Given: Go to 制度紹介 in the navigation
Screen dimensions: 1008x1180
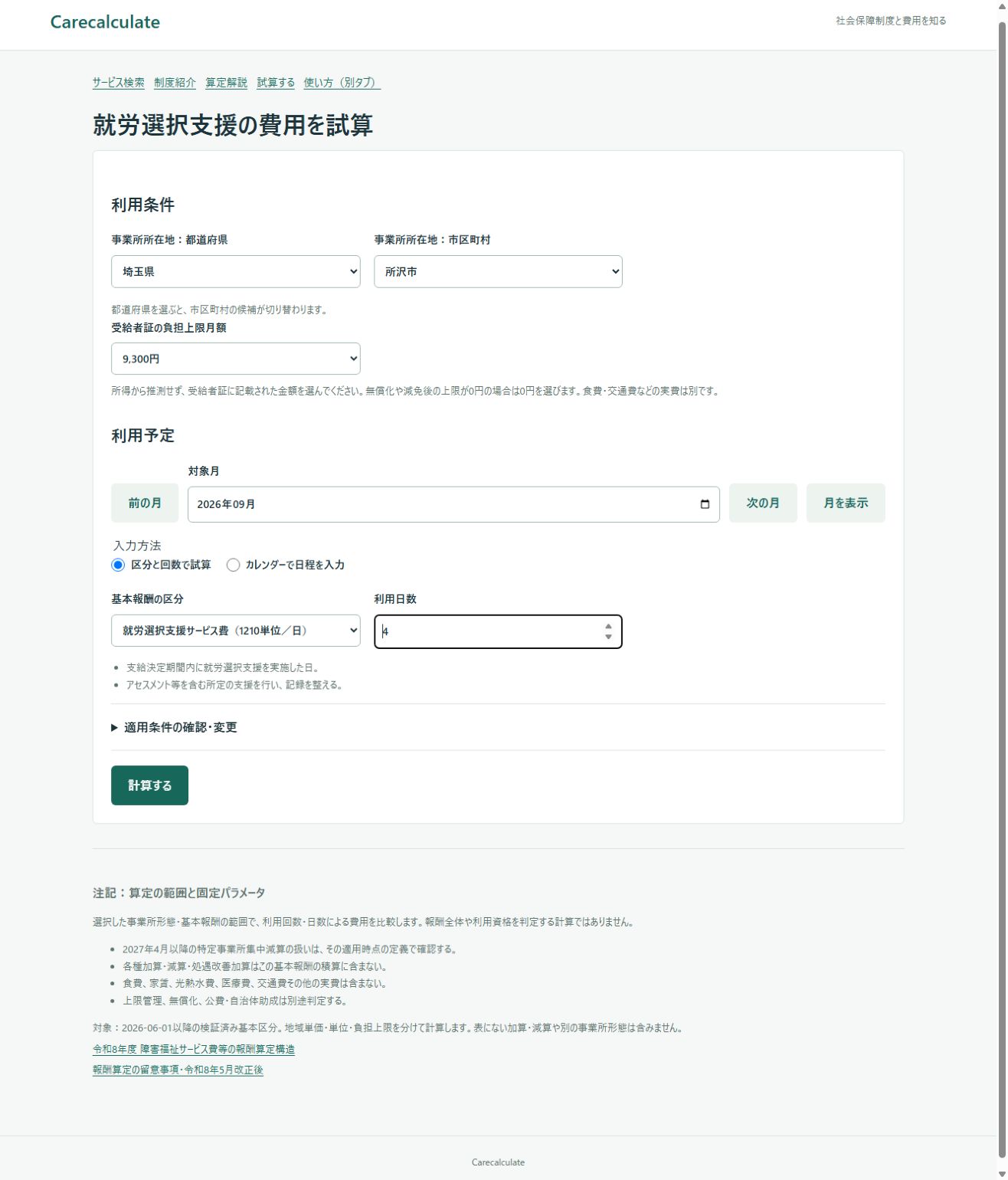Looking at the screenshot, I should (x=175, y=83).
